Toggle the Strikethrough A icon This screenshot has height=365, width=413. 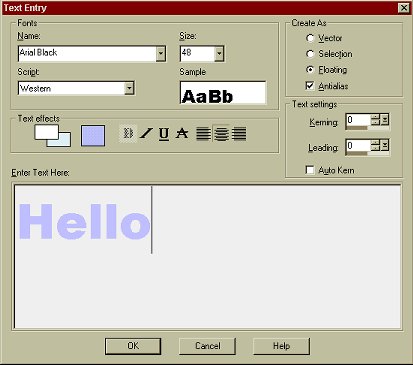(182, 133)
